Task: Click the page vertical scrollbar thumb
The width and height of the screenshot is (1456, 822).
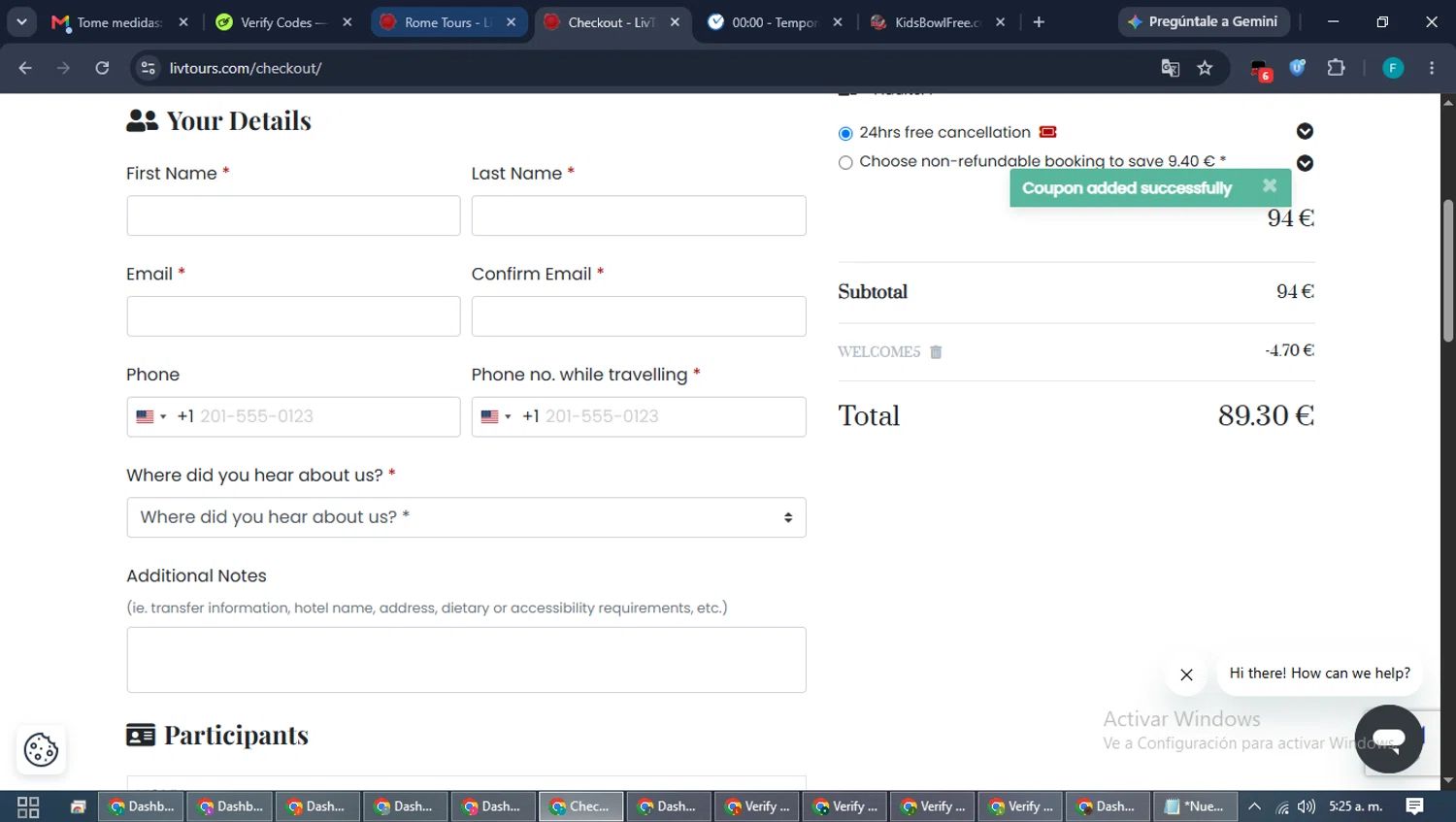Action: tap(1447, 271)
